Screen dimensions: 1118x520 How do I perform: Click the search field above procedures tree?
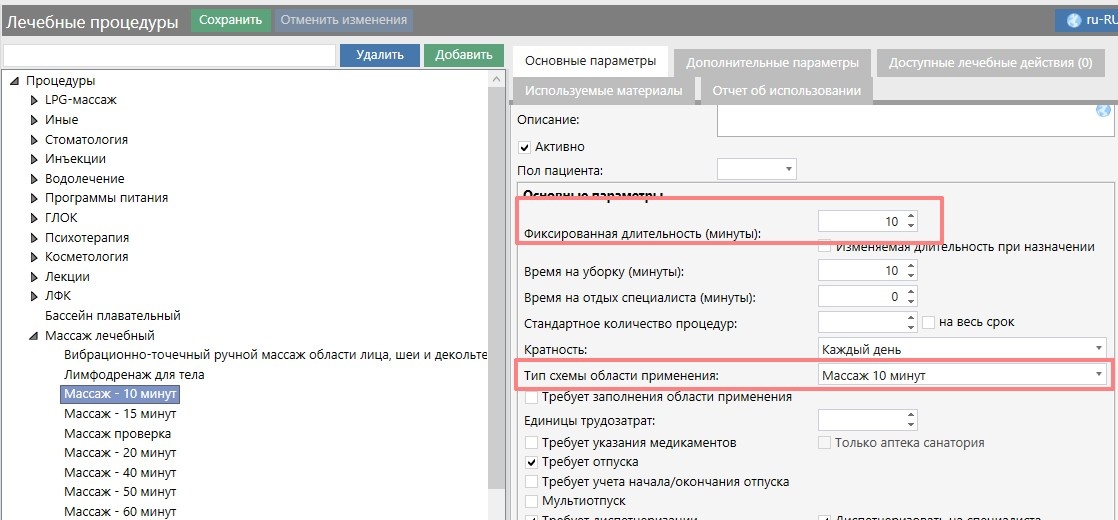click(x=169, y=55)
